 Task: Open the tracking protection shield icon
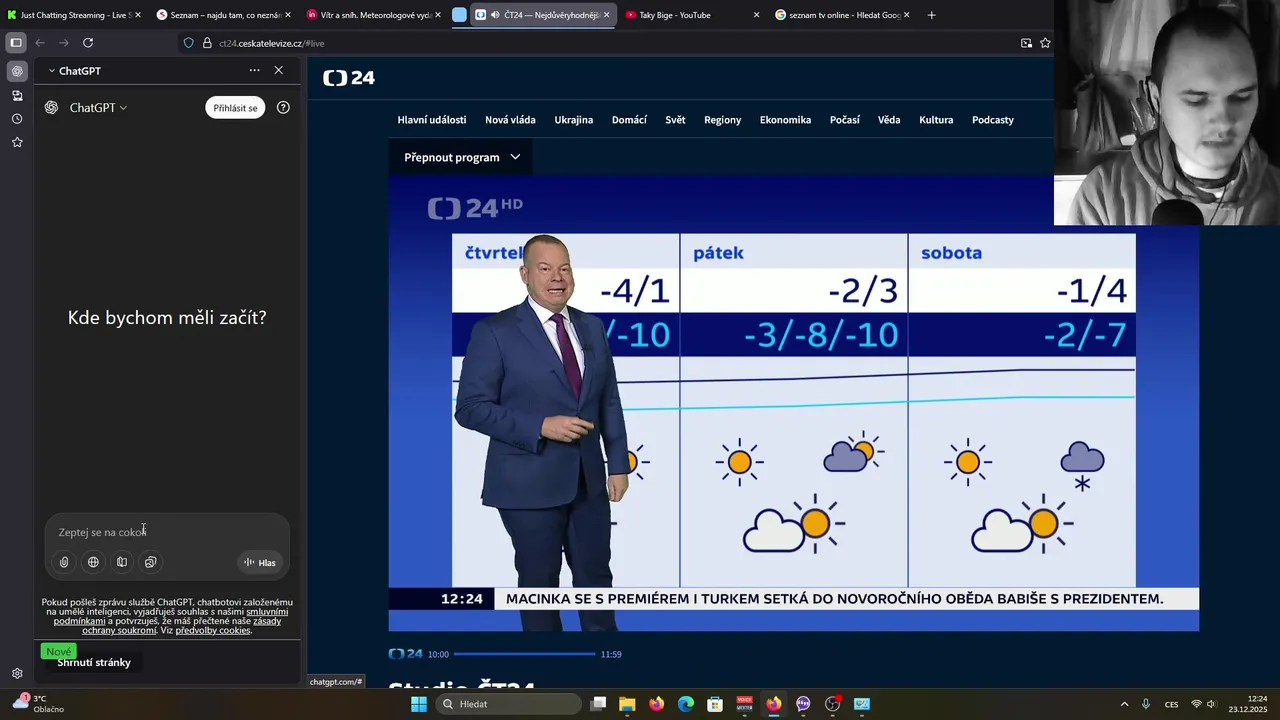188,43
